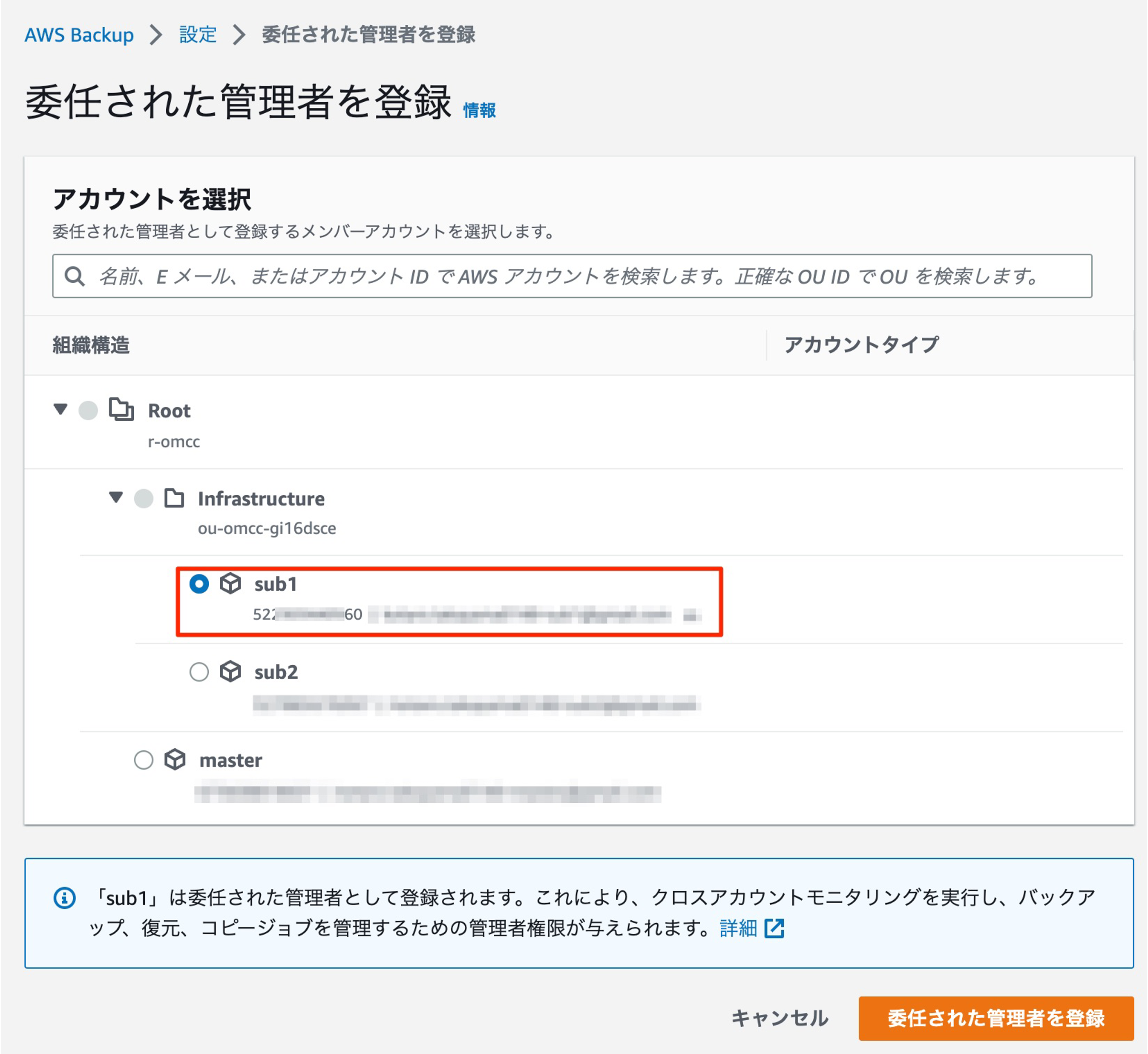This screenshot has height=1054, width=1148.
Task: Click the search magnifier icon
Action: click(74, 276)
